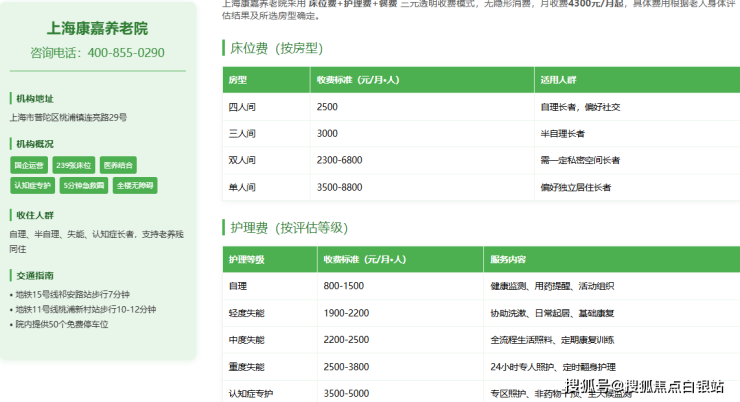Select the 交通指南 heading
This screenshot has height=402, width=740.
click(x=35, y=276)
